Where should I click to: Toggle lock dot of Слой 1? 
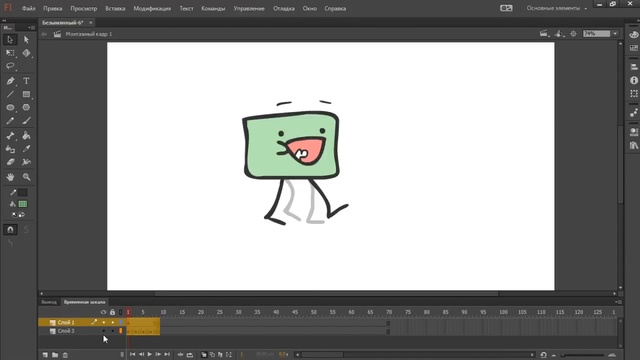coord(113,322)
